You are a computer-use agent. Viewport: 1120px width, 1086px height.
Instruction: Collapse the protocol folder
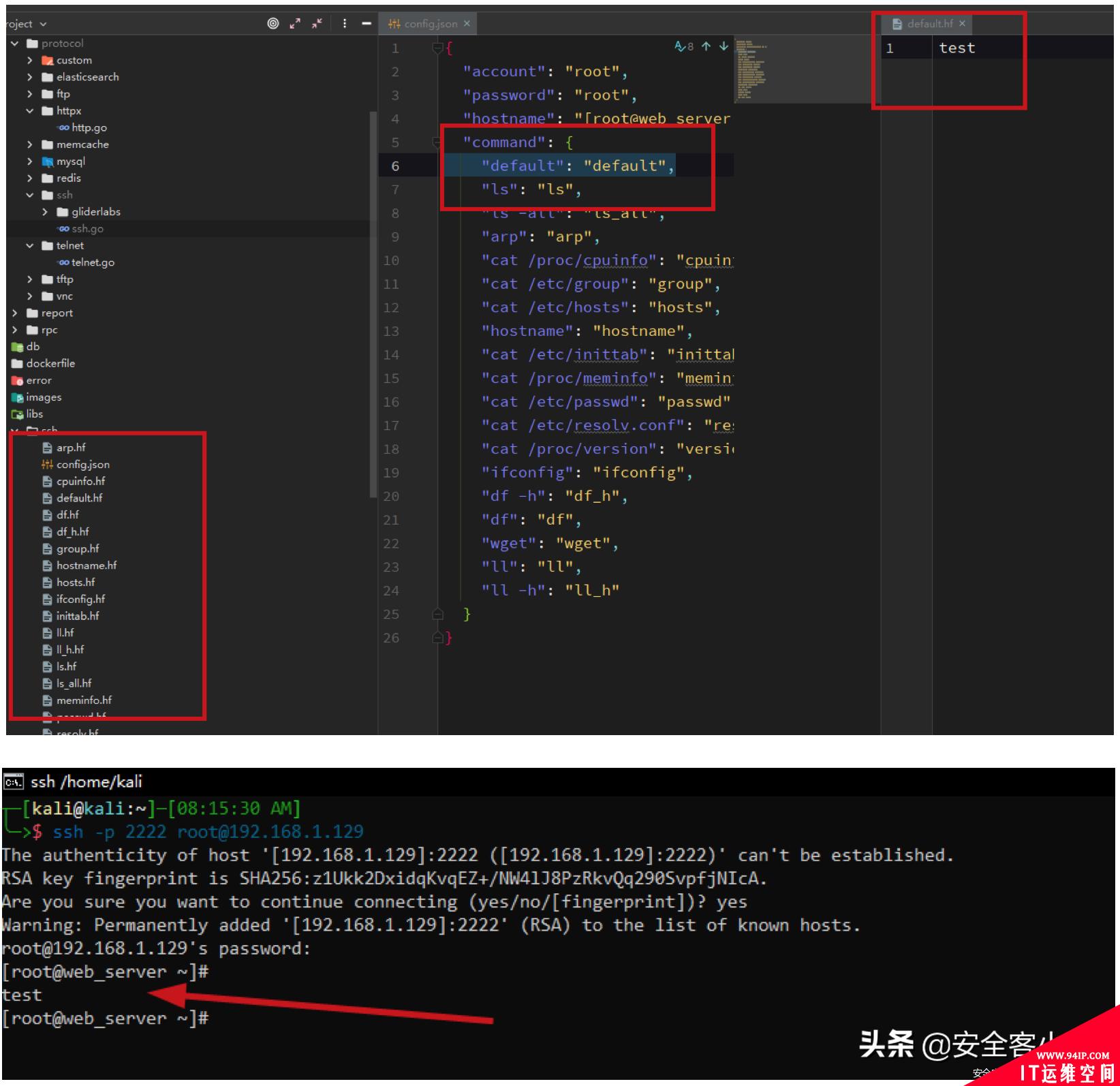15,43
